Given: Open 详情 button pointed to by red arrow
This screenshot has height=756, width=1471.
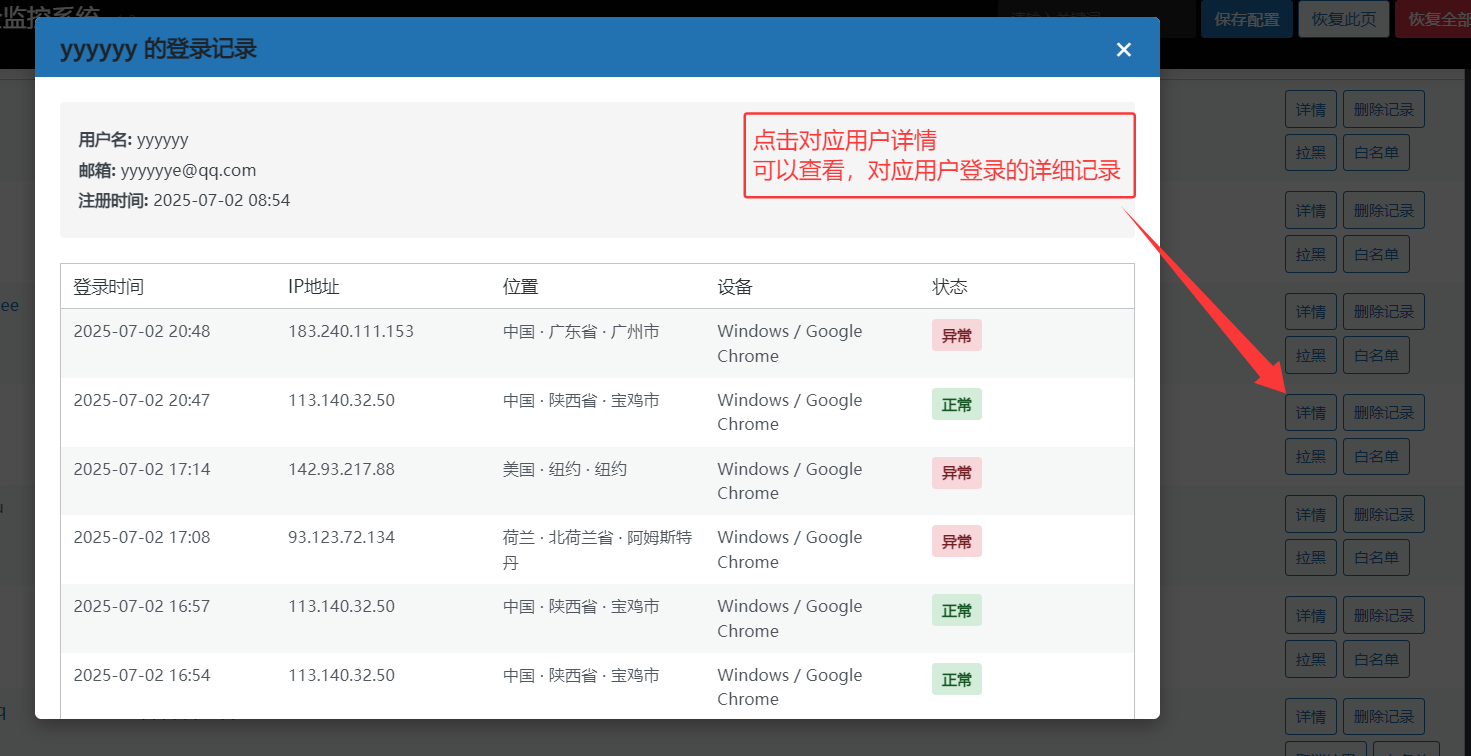Looking at the screenshot, I should 1310,413.
